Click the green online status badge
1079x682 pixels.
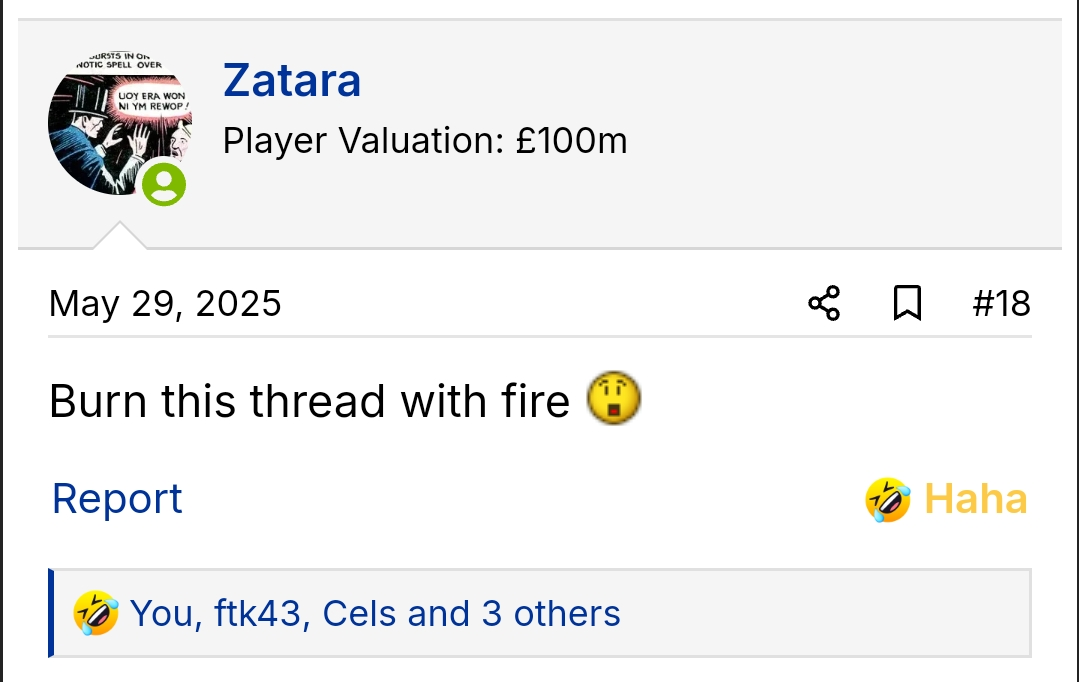[x=164, y=185]
